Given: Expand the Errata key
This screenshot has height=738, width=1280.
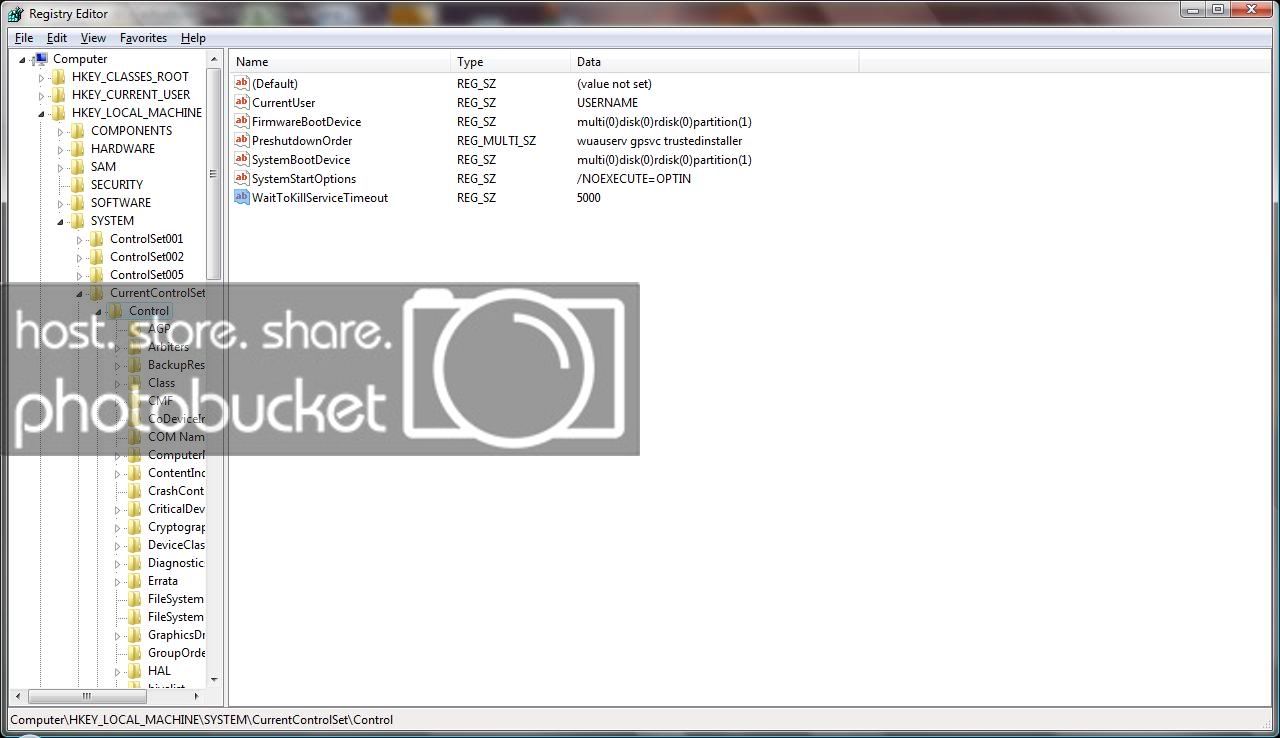Looking at the screenshot, I should coord(117,582).
